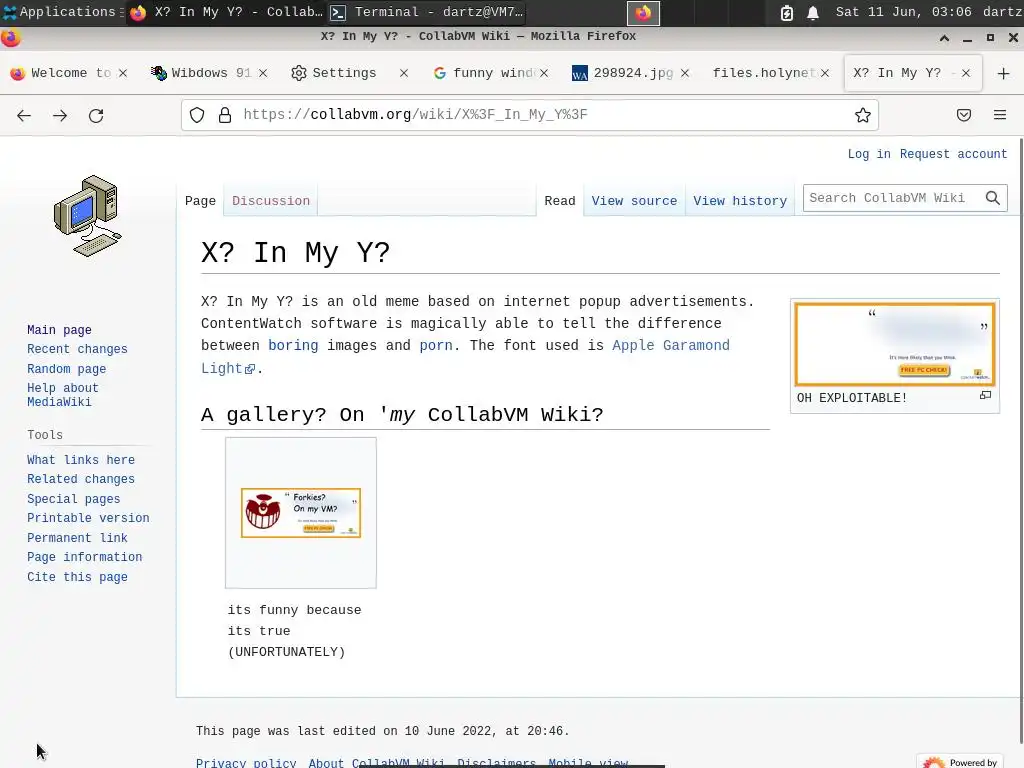Go forward using the browser forward arrow
This screenshot has height=768, width=1024.
click(x=60, y=116)
